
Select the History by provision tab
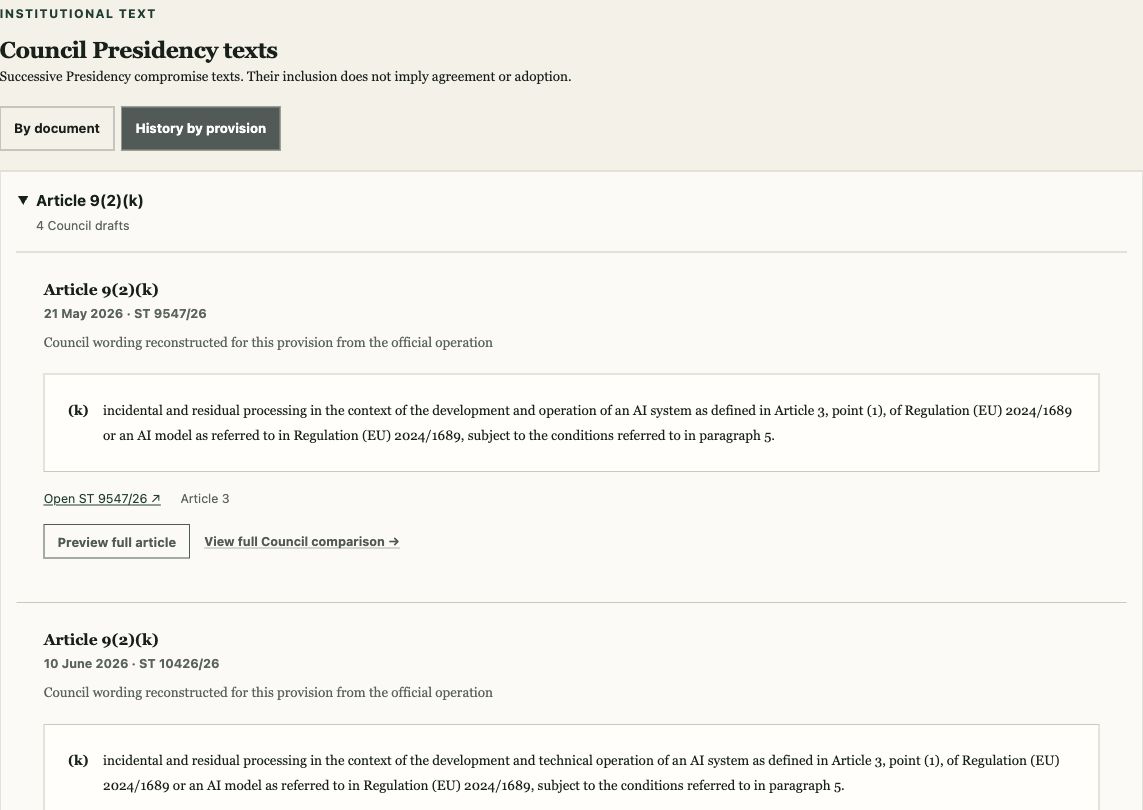pyautogui.click(x=200, y=128)
